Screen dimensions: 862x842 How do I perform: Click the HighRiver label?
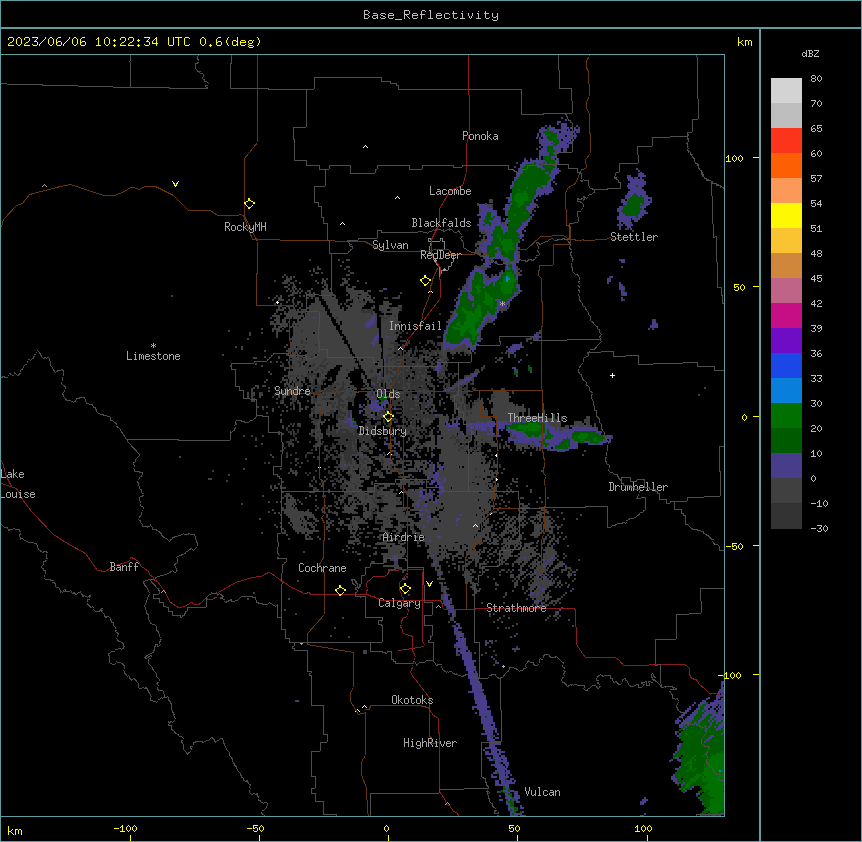click(430, 743)
